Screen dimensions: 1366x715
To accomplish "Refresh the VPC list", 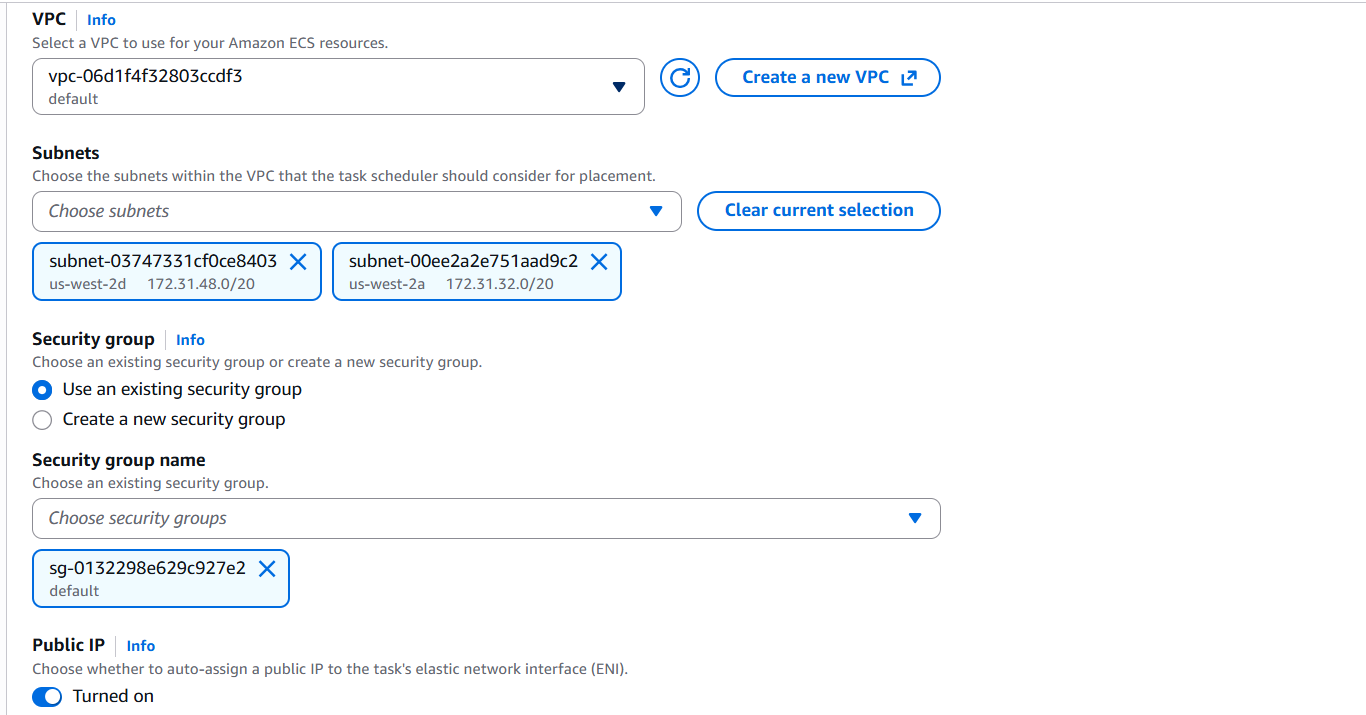I will [x=679, y=77].
